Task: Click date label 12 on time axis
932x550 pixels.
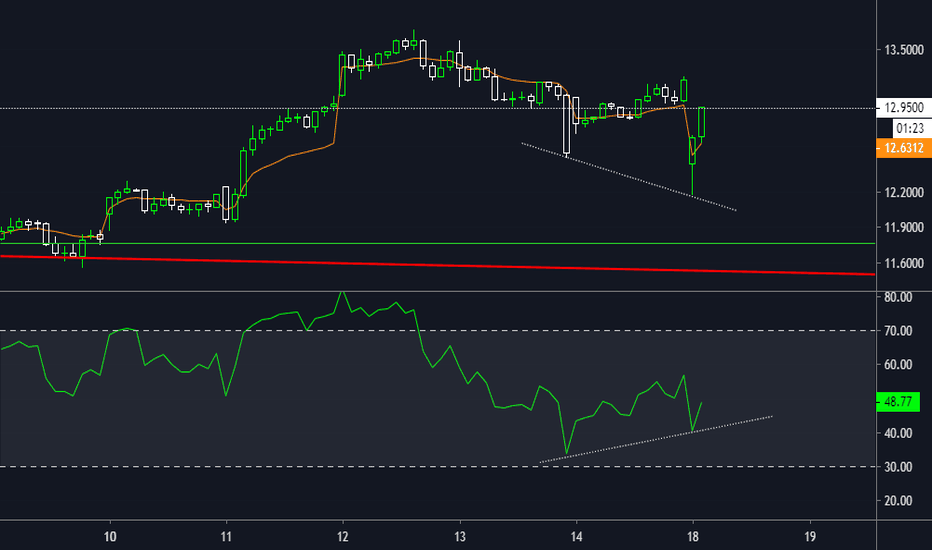Action: coord(343,537)
